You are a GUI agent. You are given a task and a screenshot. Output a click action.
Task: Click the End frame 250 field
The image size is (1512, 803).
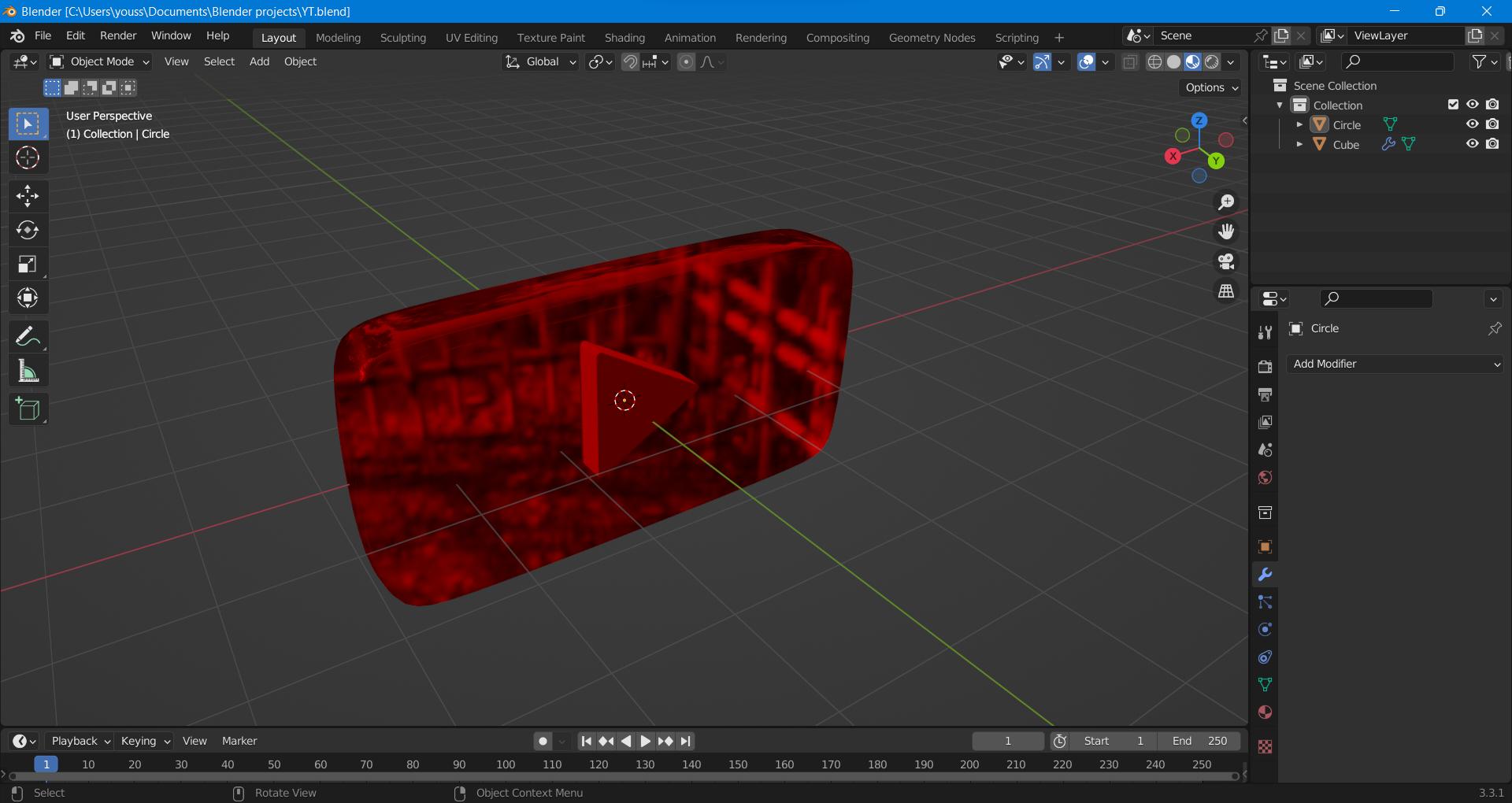click(1199, 741)
